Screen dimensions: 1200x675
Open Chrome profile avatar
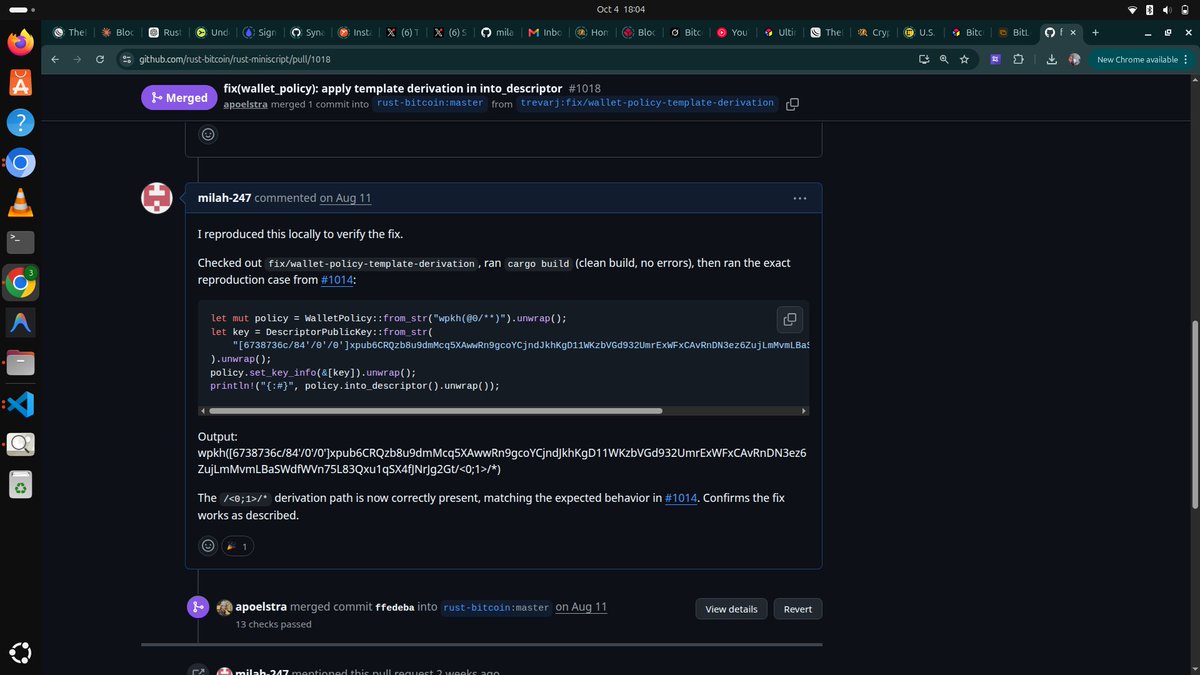coord(1075,59)
